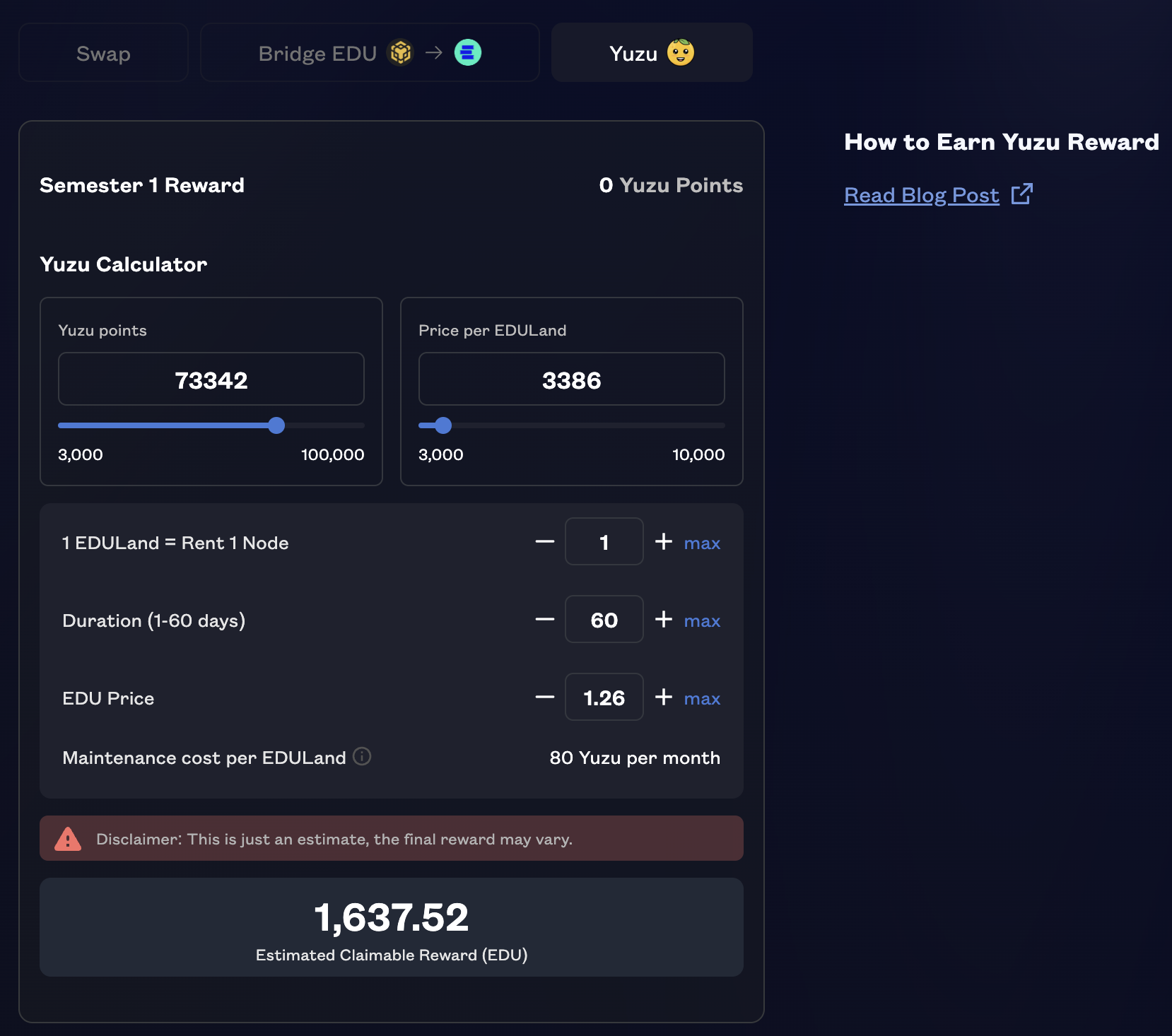
Task: Select the Yuzu tab
Action: [651, 53]
